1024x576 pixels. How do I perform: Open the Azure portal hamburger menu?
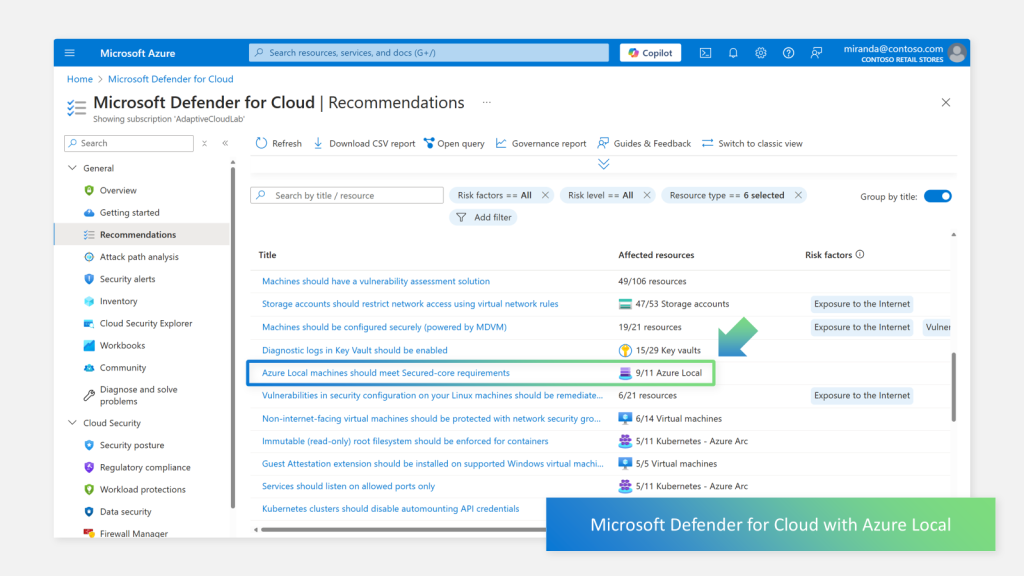70,53
